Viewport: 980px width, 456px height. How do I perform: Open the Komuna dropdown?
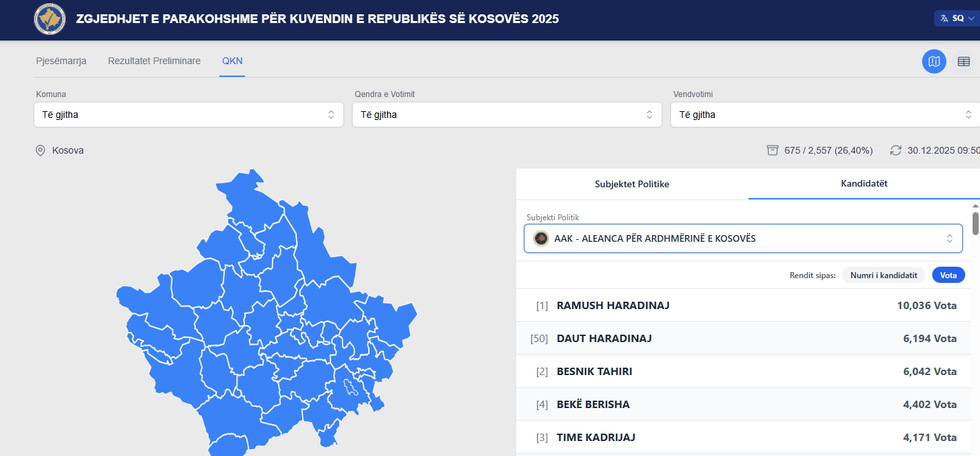187,114
